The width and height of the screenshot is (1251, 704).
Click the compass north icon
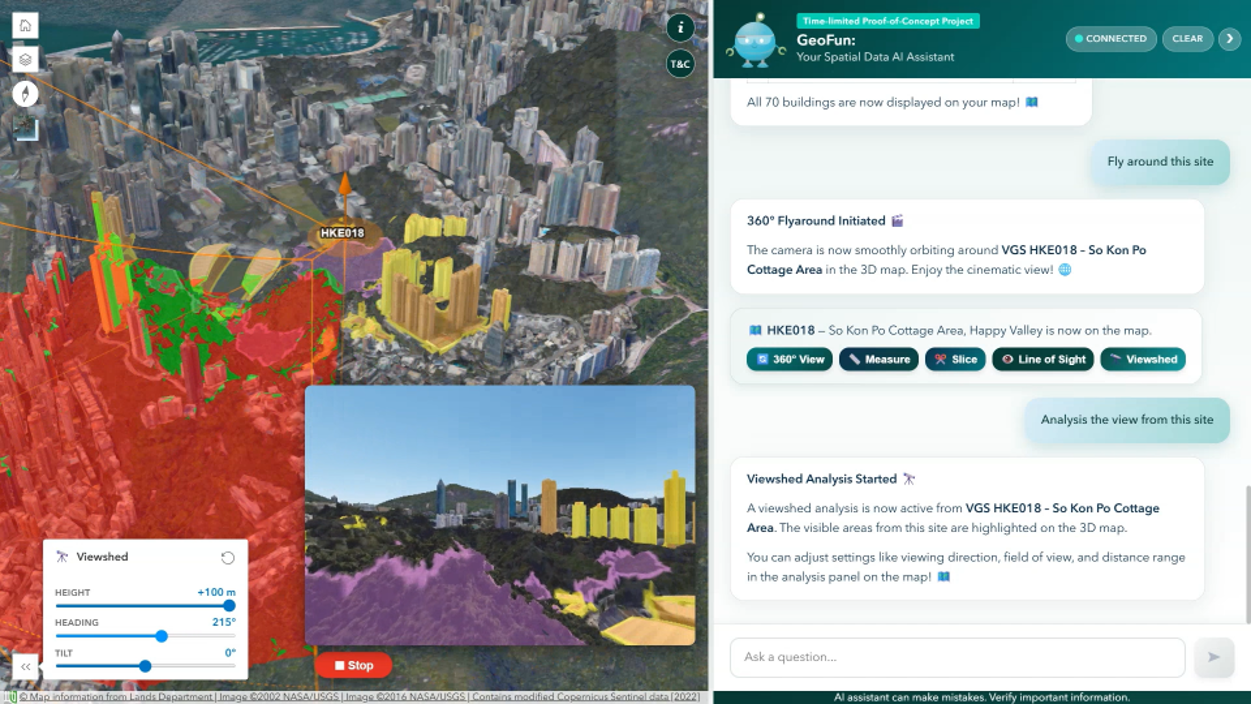25,94
